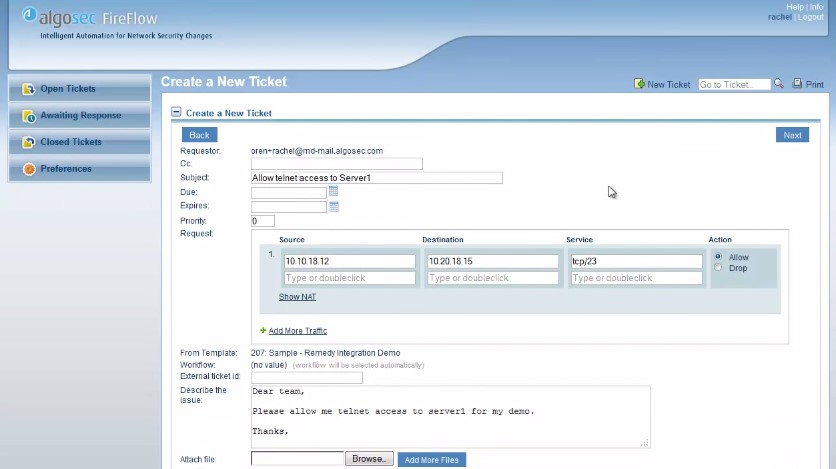This screenshot has width=836, height=469.
Task: Open the Open Tickets menu
Action: (80, 88)
